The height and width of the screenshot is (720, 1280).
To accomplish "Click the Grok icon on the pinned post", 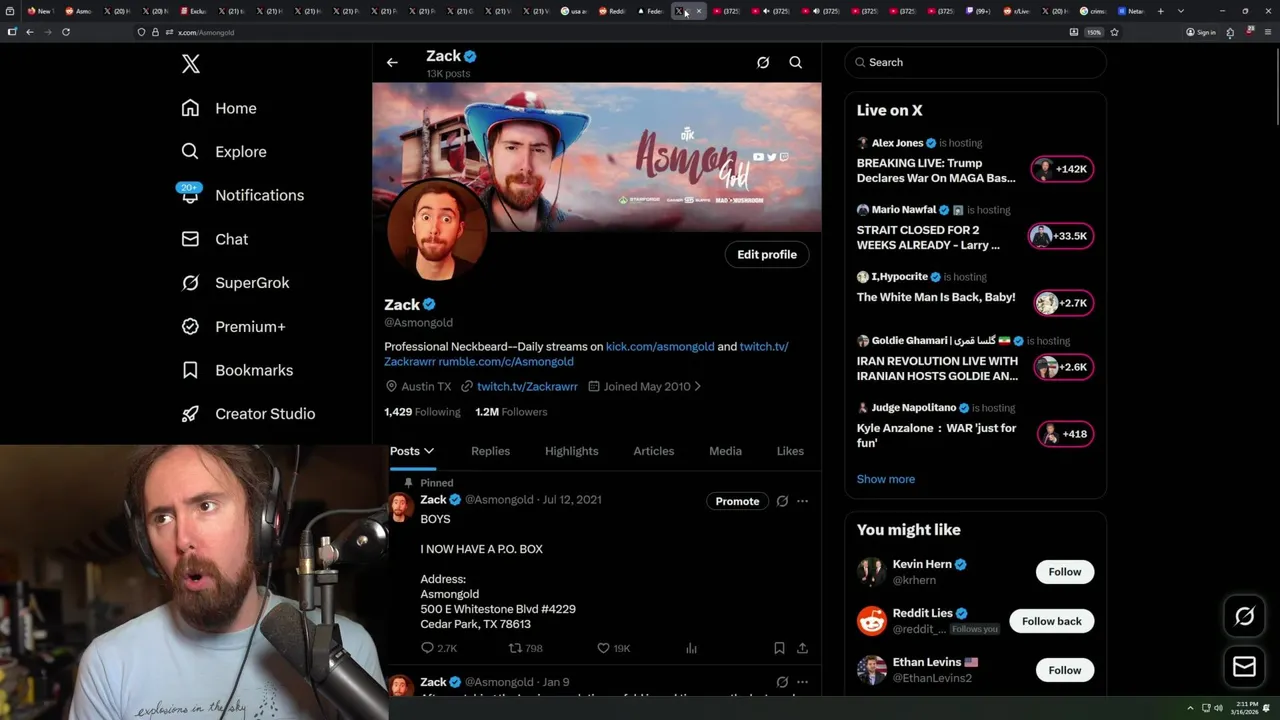I will point(782,501).
